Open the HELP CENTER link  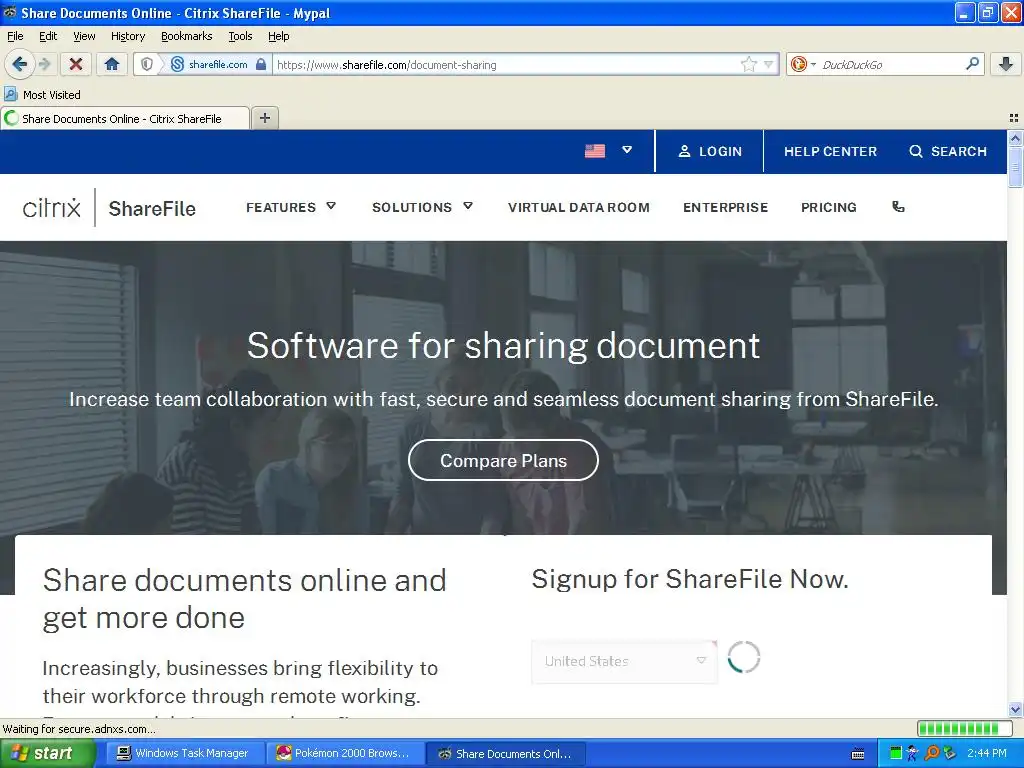point(830,152)
